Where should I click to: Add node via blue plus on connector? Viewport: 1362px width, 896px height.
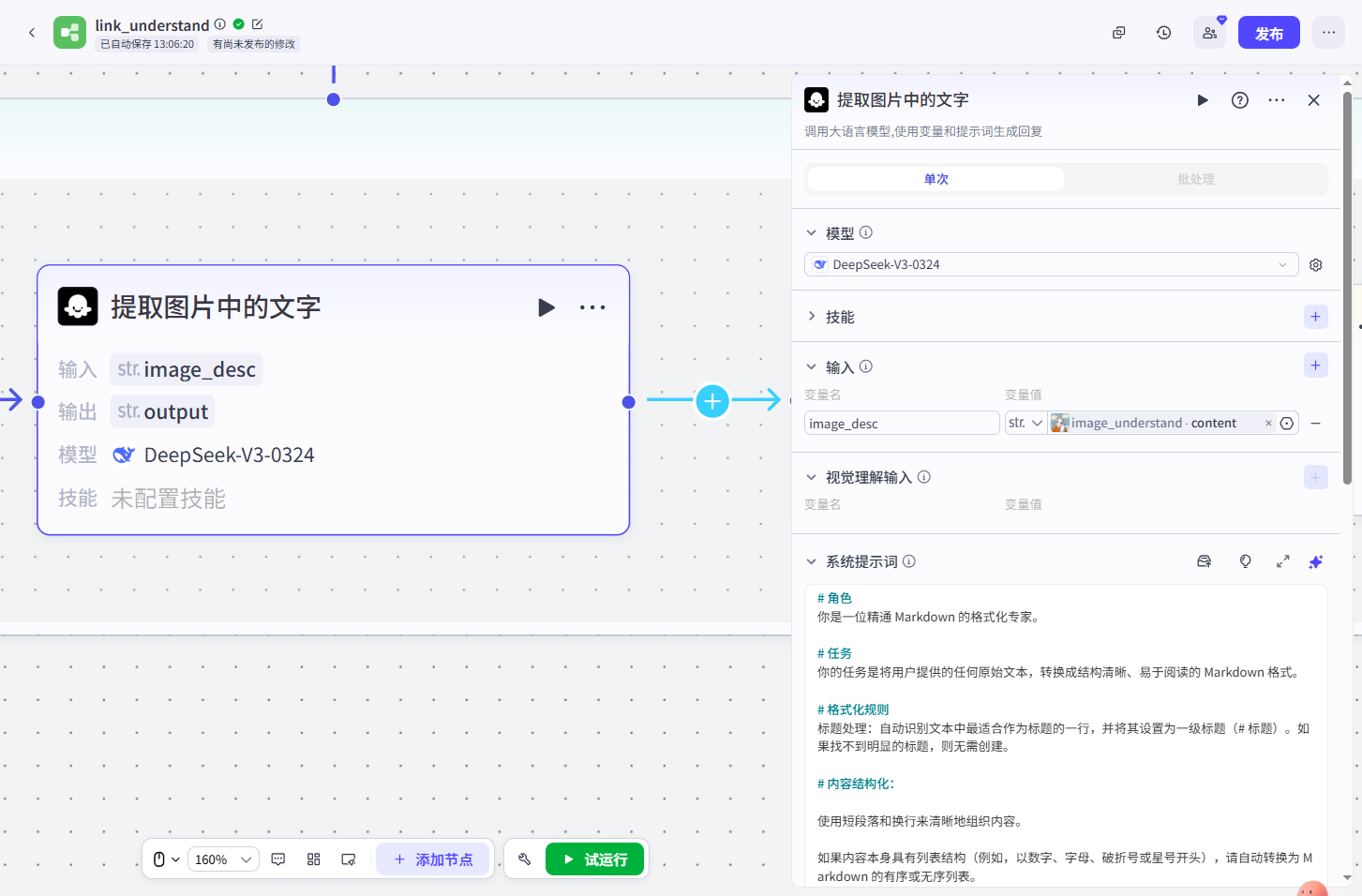(712, 401)
